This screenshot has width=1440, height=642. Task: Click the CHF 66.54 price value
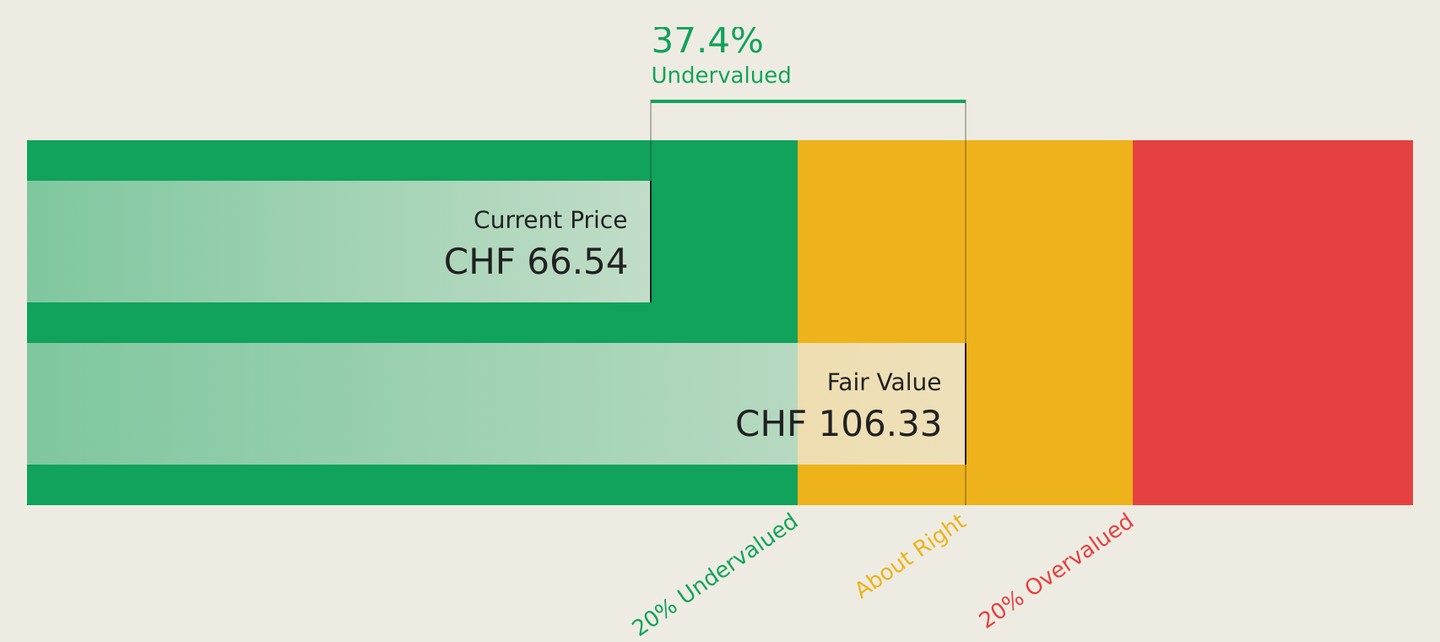point(536,262)
